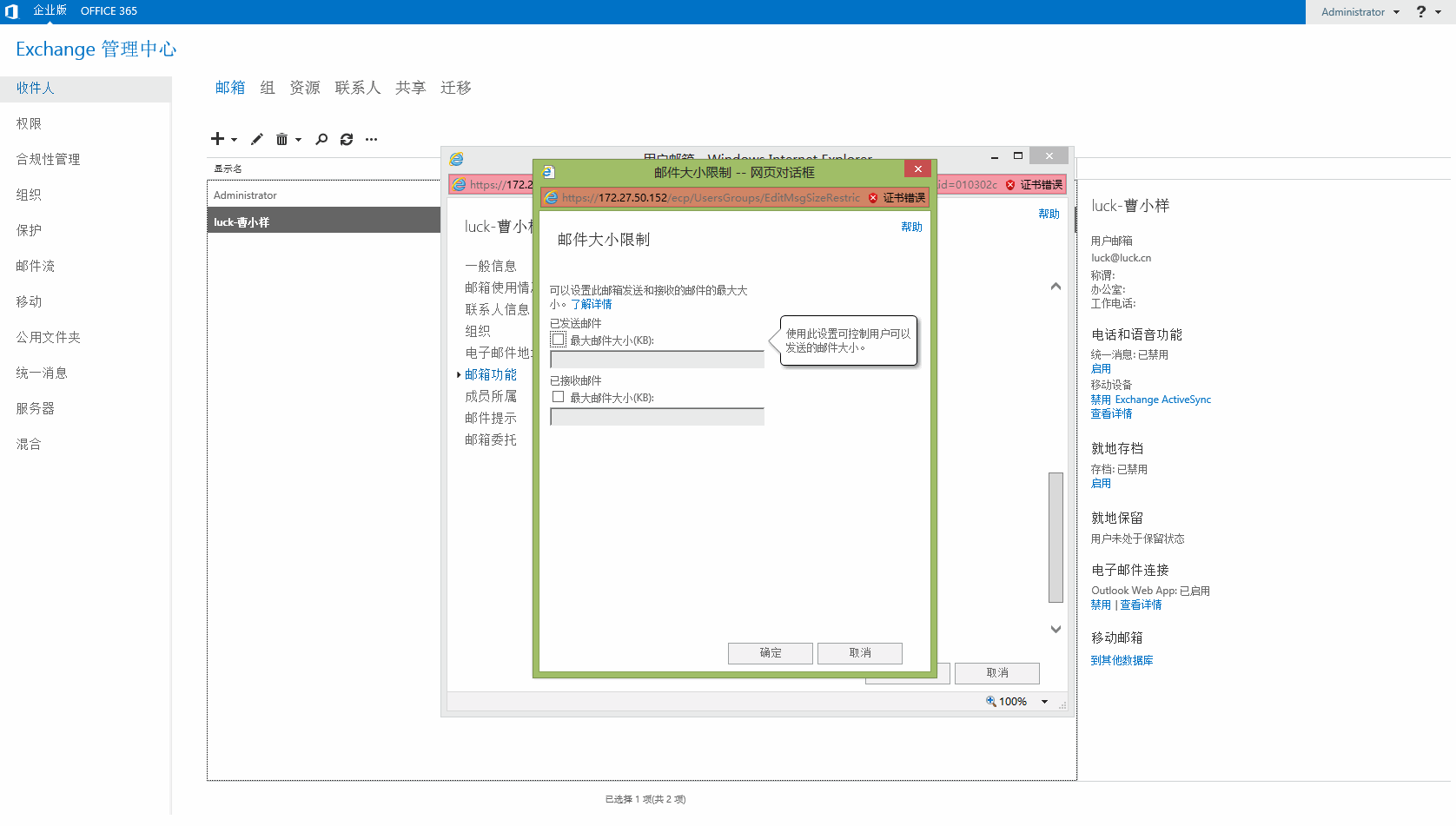Image resolution: width=1456 pixels, height=826 pixels.
Task: Select 一般信息 in the mailbox properties list
Action: click(x=491, y=266)
